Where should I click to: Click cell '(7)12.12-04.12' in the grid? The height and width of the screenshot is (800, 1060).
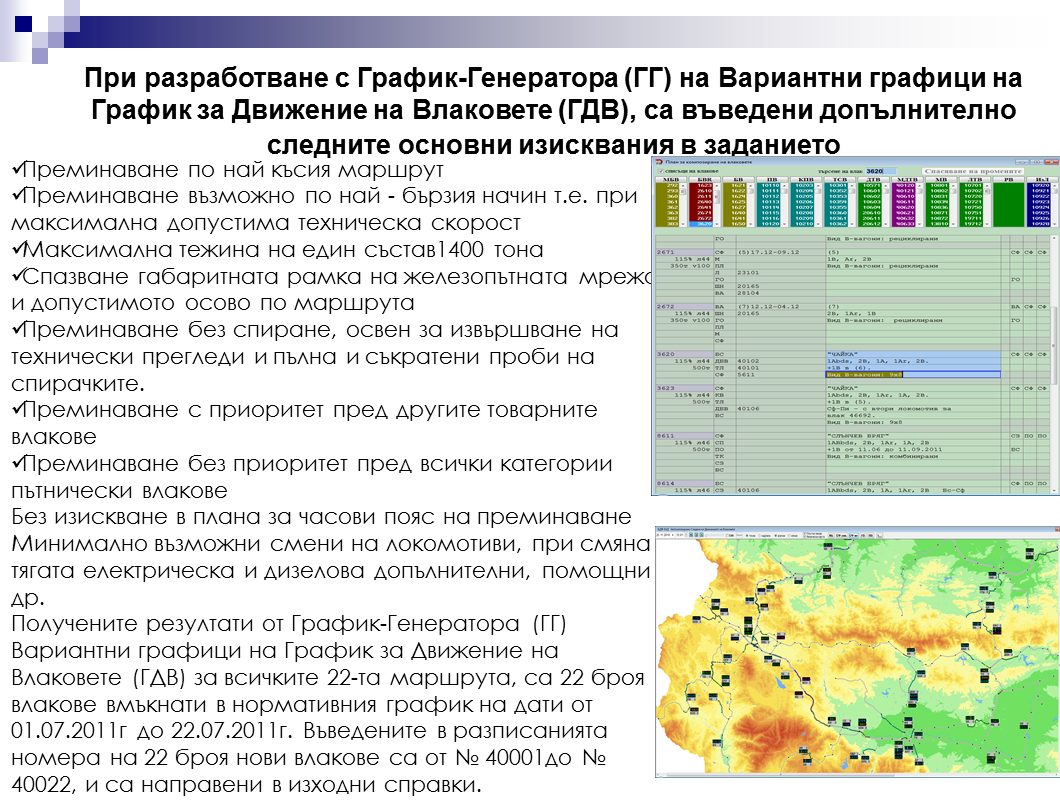click(780, 306)
